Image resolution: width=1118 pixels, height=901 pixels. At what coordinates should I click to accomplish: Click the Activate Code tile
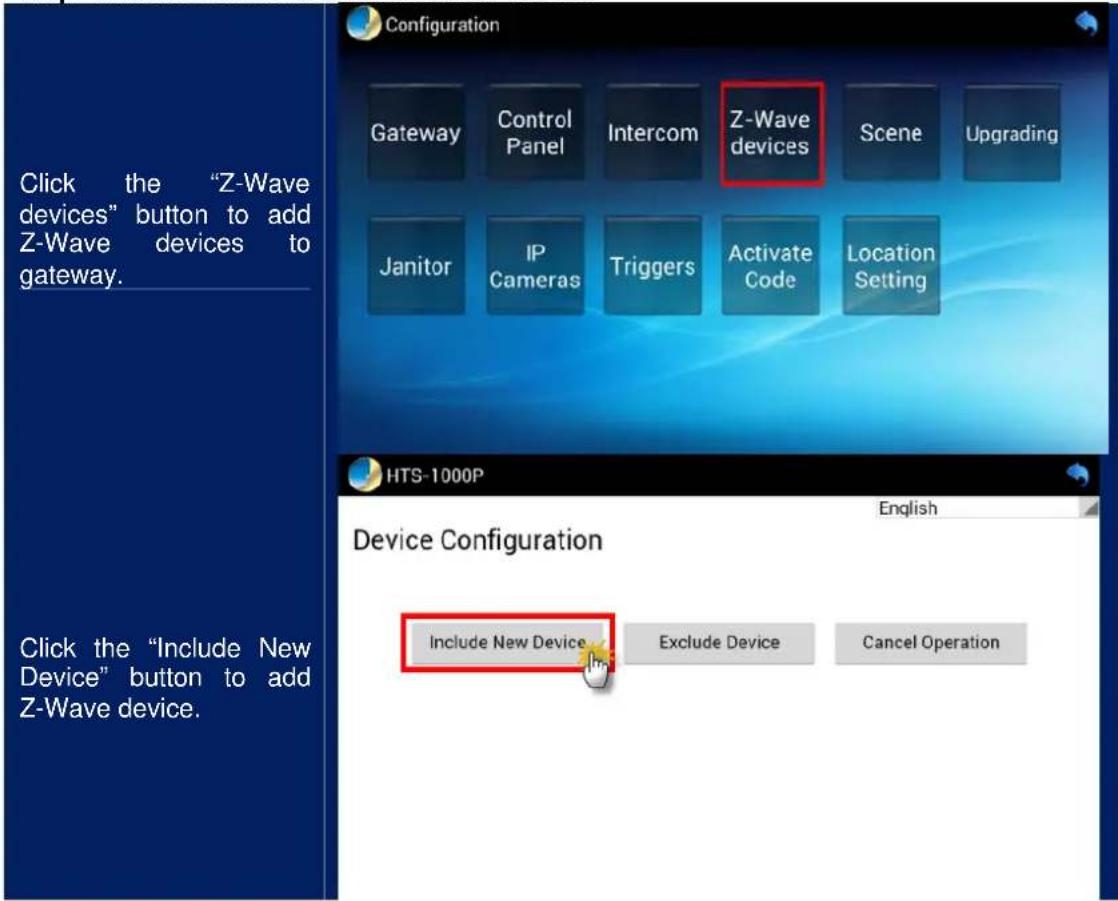pos(770,266)
